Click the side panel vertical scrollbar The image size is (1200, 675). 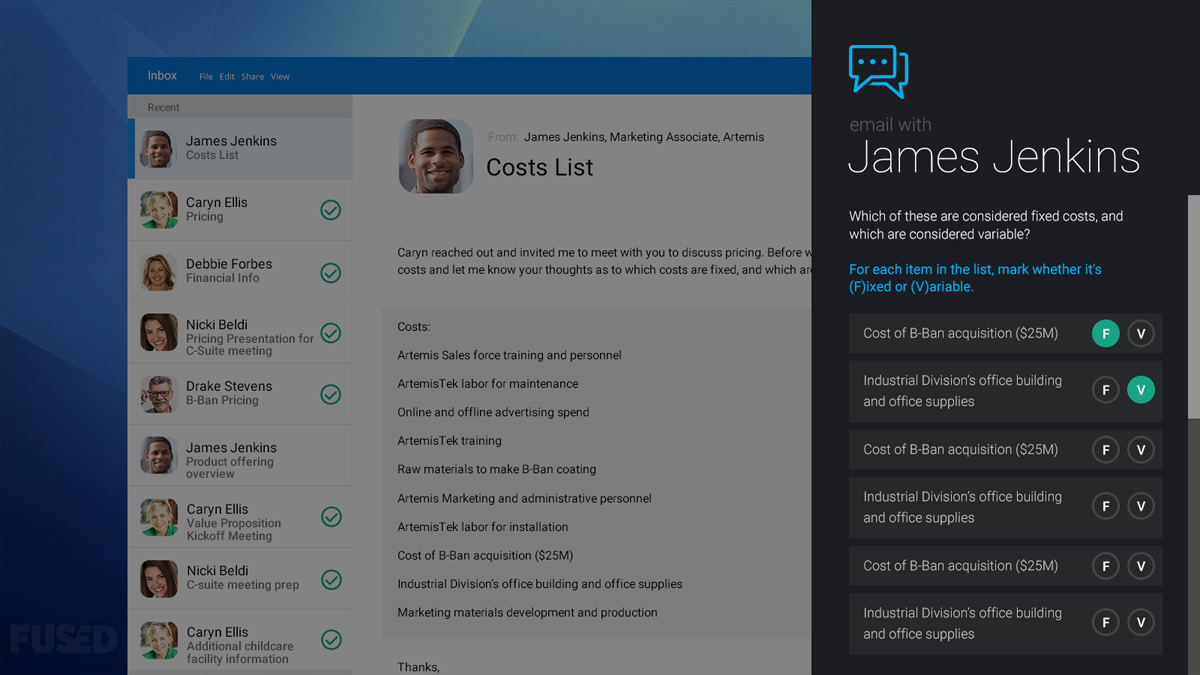point(1194,307)
